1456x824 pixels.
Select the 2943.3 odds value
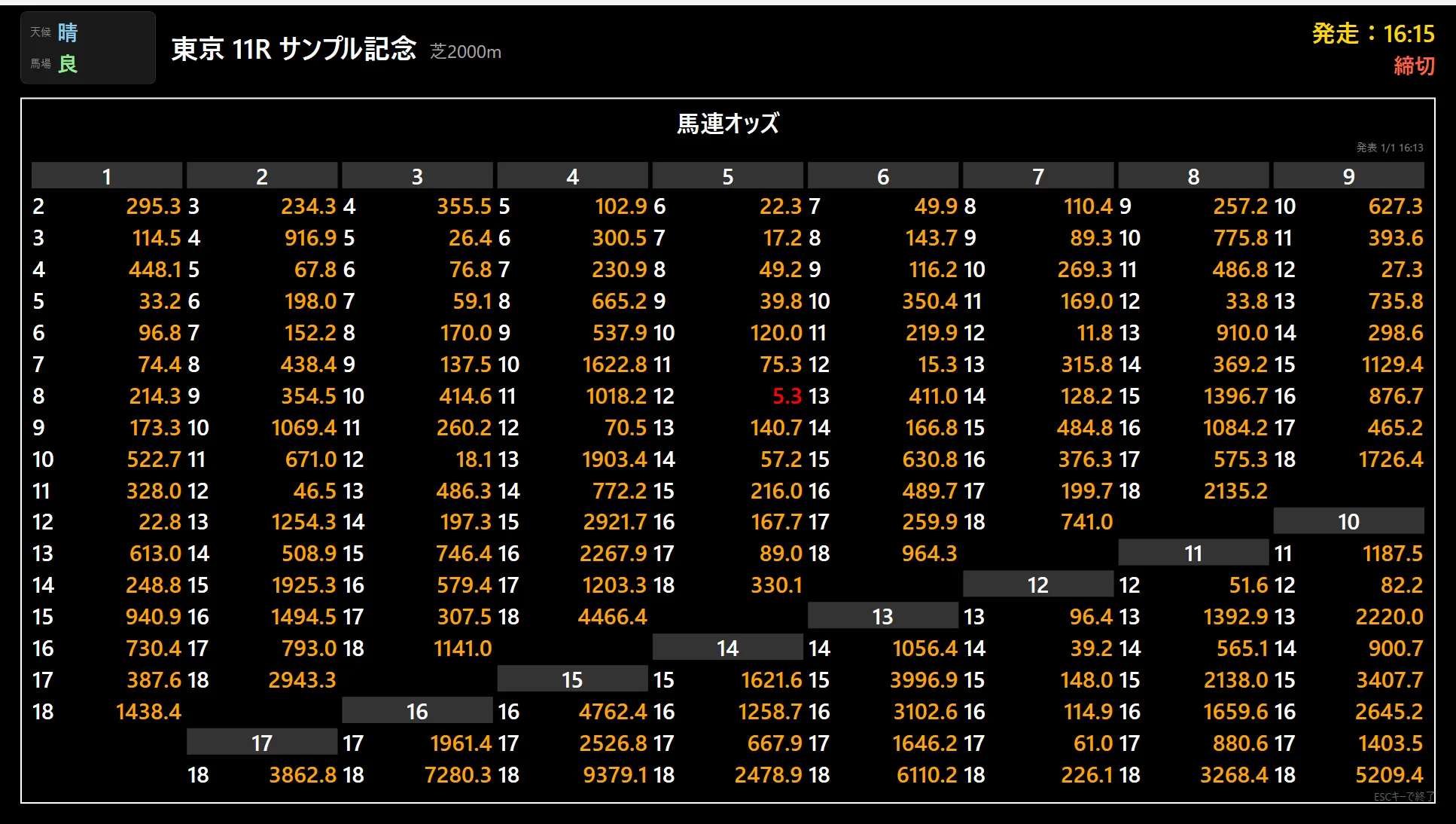click(x=303, y=679)
